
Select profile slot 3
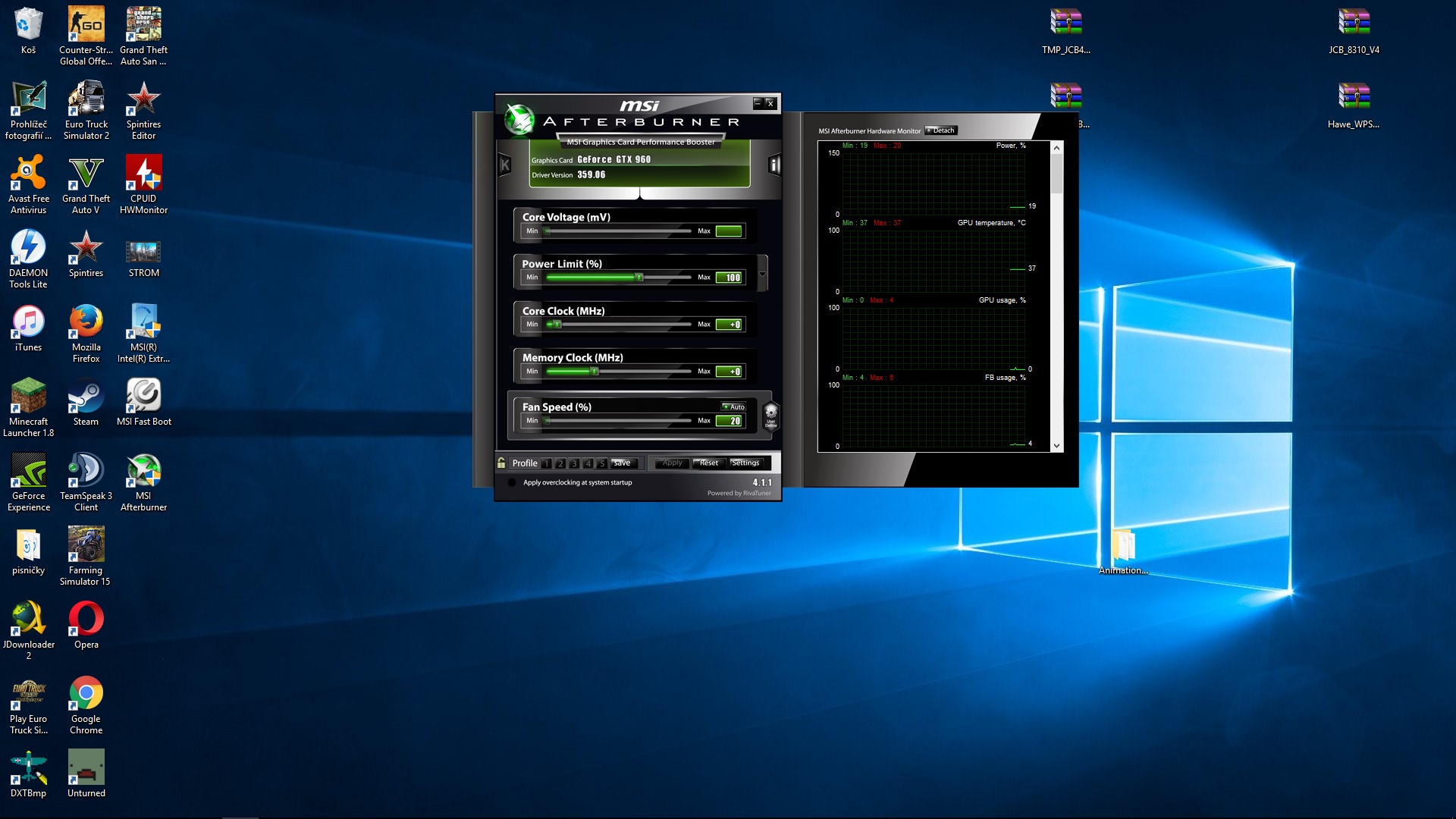(574, 463)
